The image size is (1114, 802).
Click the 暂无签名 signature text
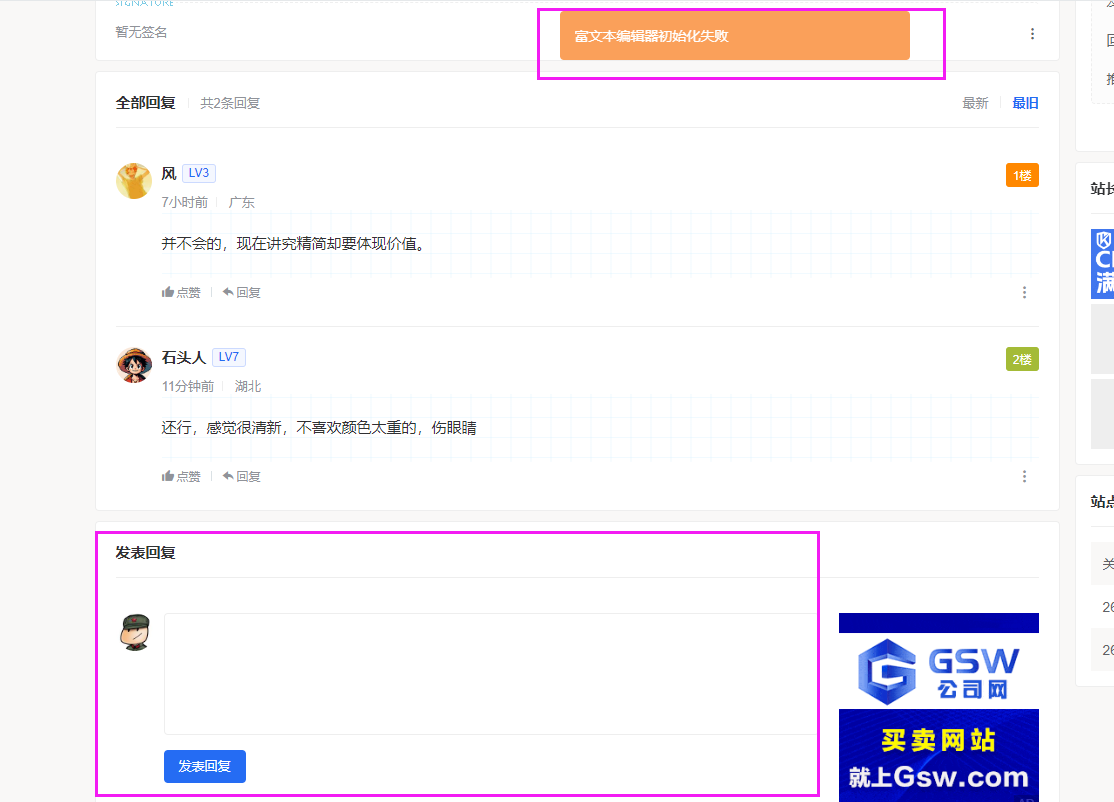(141, 33)
